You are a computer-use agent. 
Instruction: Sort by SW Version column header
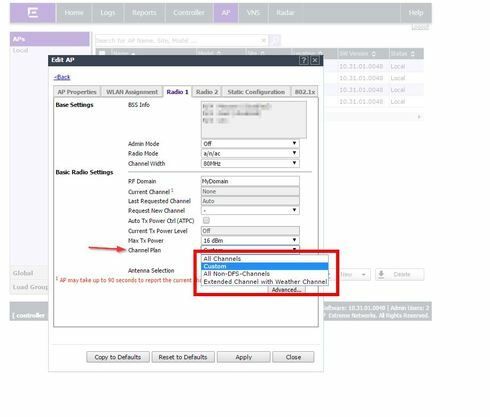363,53
